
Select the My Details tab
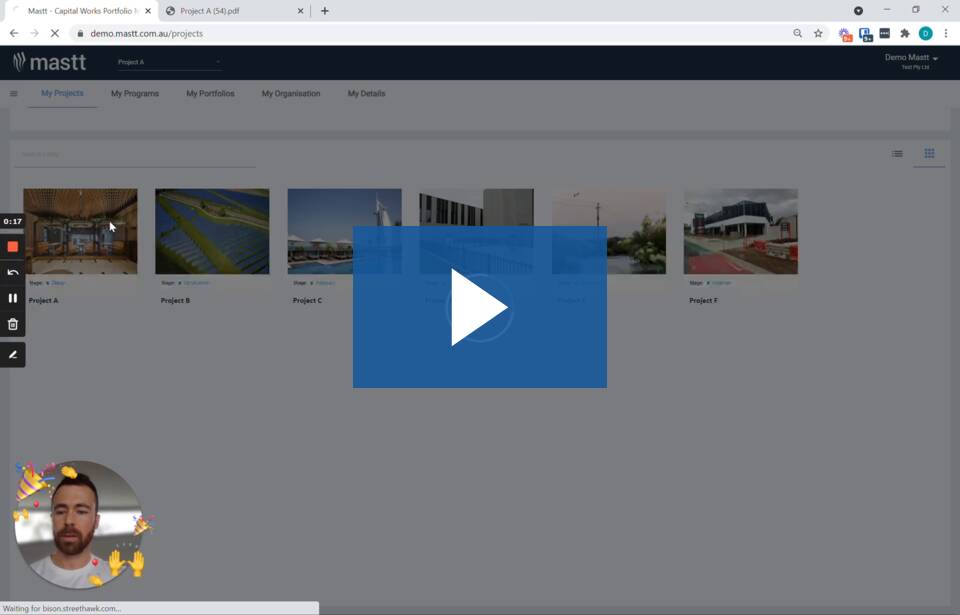[366, 94]
